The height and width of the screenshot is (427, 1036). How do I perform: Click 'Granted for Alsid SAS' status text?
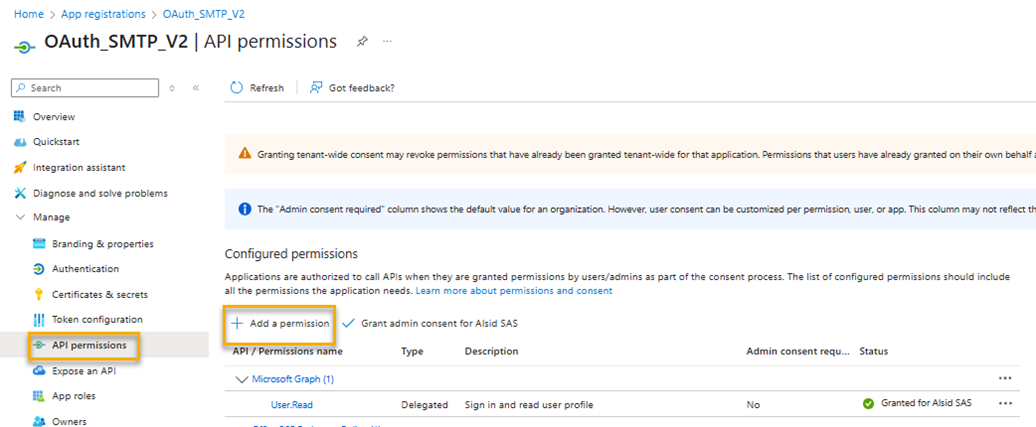click(x=926, y=403)
